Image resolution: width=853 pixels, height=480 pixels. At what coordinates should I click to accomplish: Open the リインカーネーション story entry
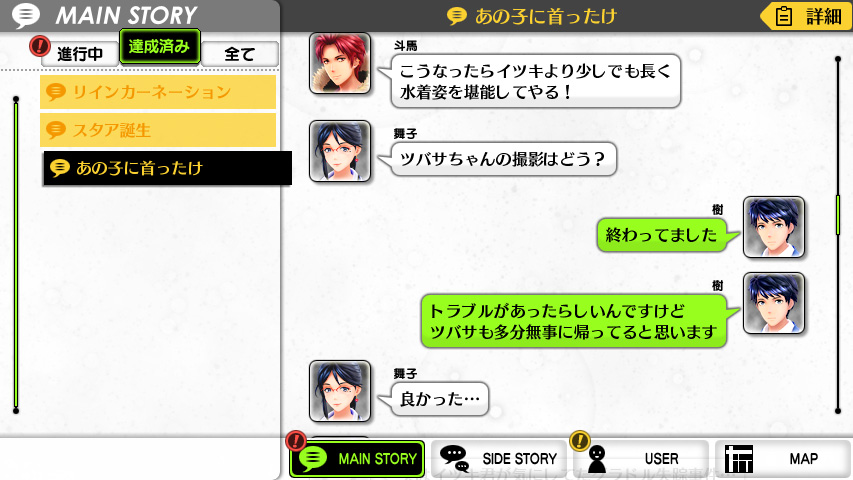158,91
